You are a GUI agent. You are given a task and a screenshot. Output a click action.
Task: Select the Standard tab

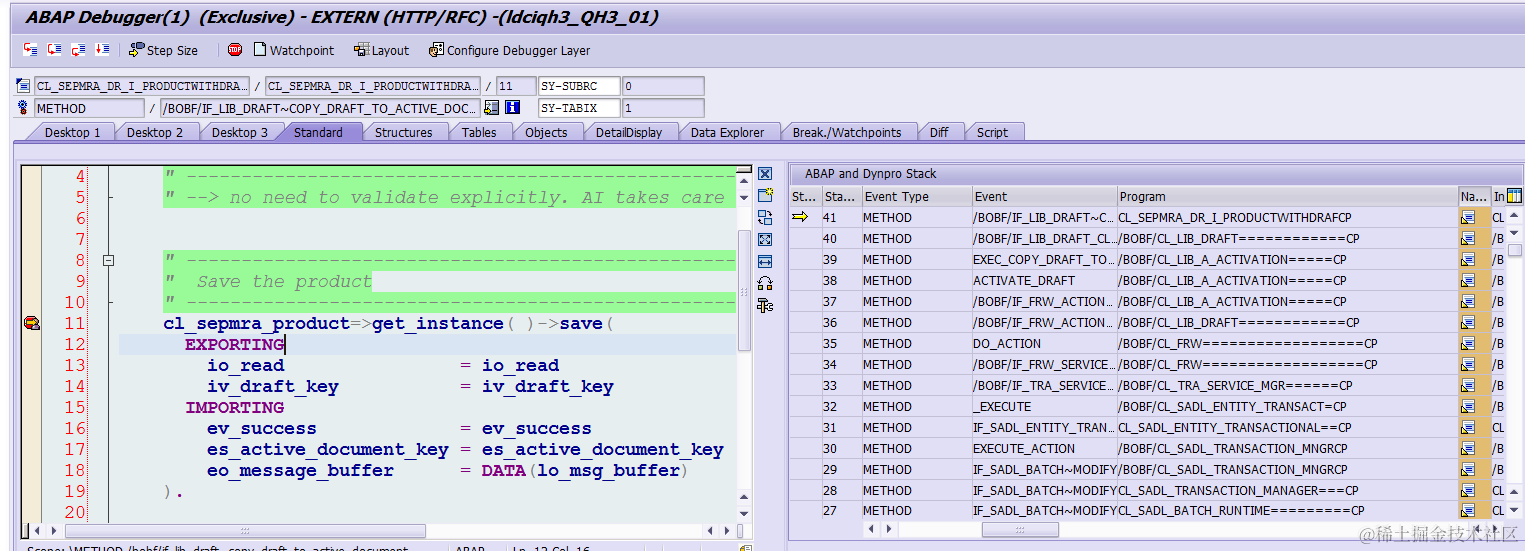[318, 132]
